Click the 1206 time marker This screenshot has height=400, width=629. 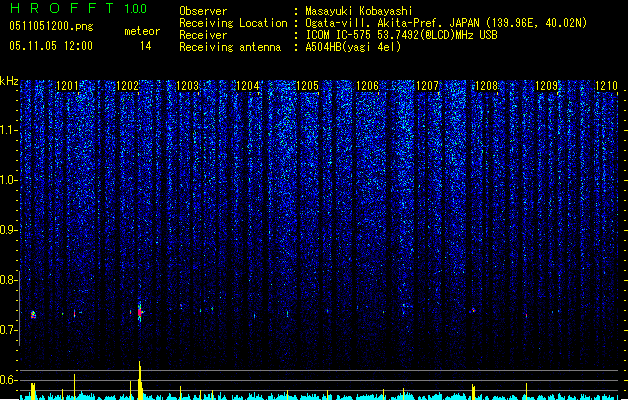[x=367, y=86]
